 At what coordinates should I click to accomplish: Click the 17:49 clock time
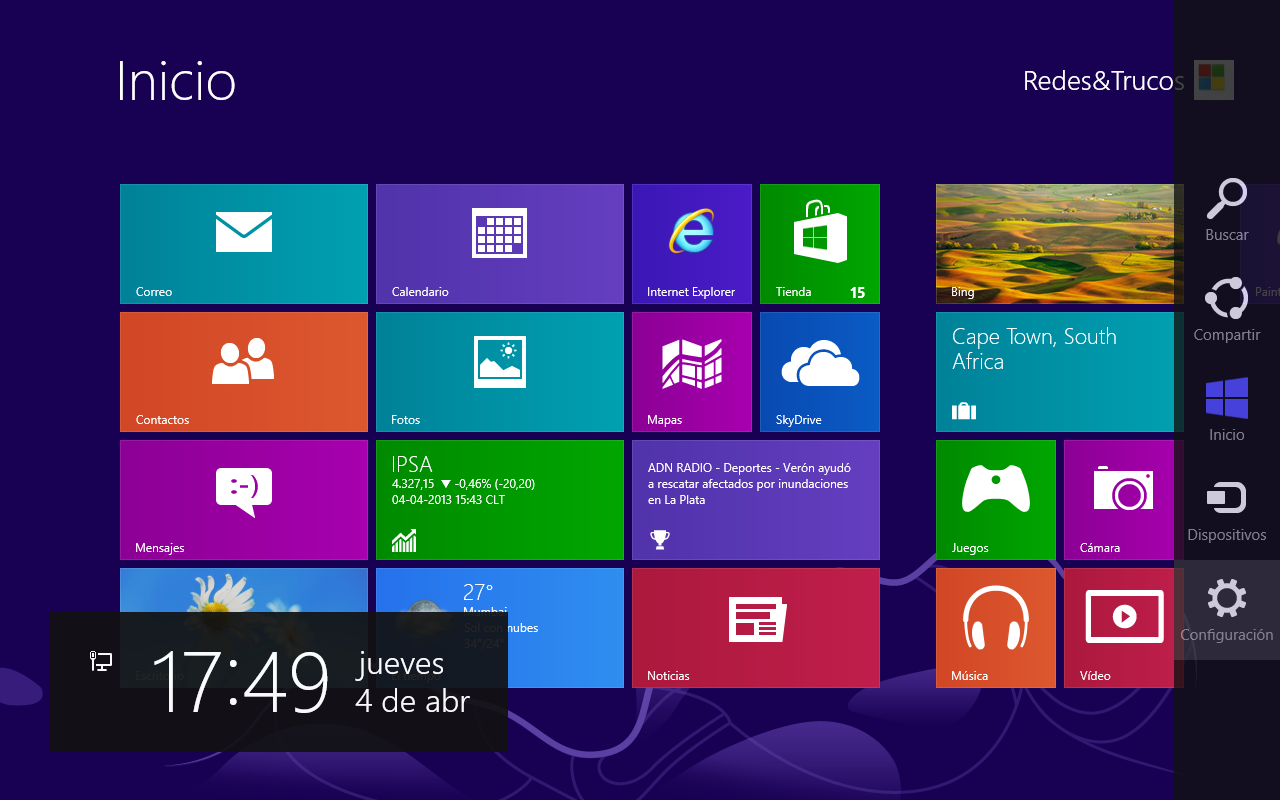[x=240, y=683]
